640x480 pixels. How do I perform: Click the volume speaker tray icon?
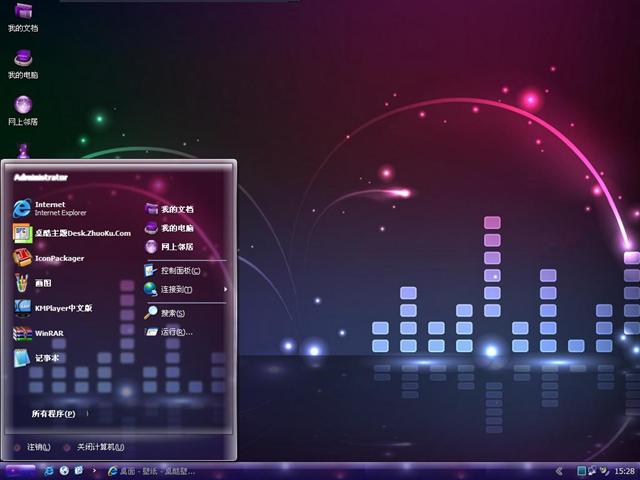point(604,471)
